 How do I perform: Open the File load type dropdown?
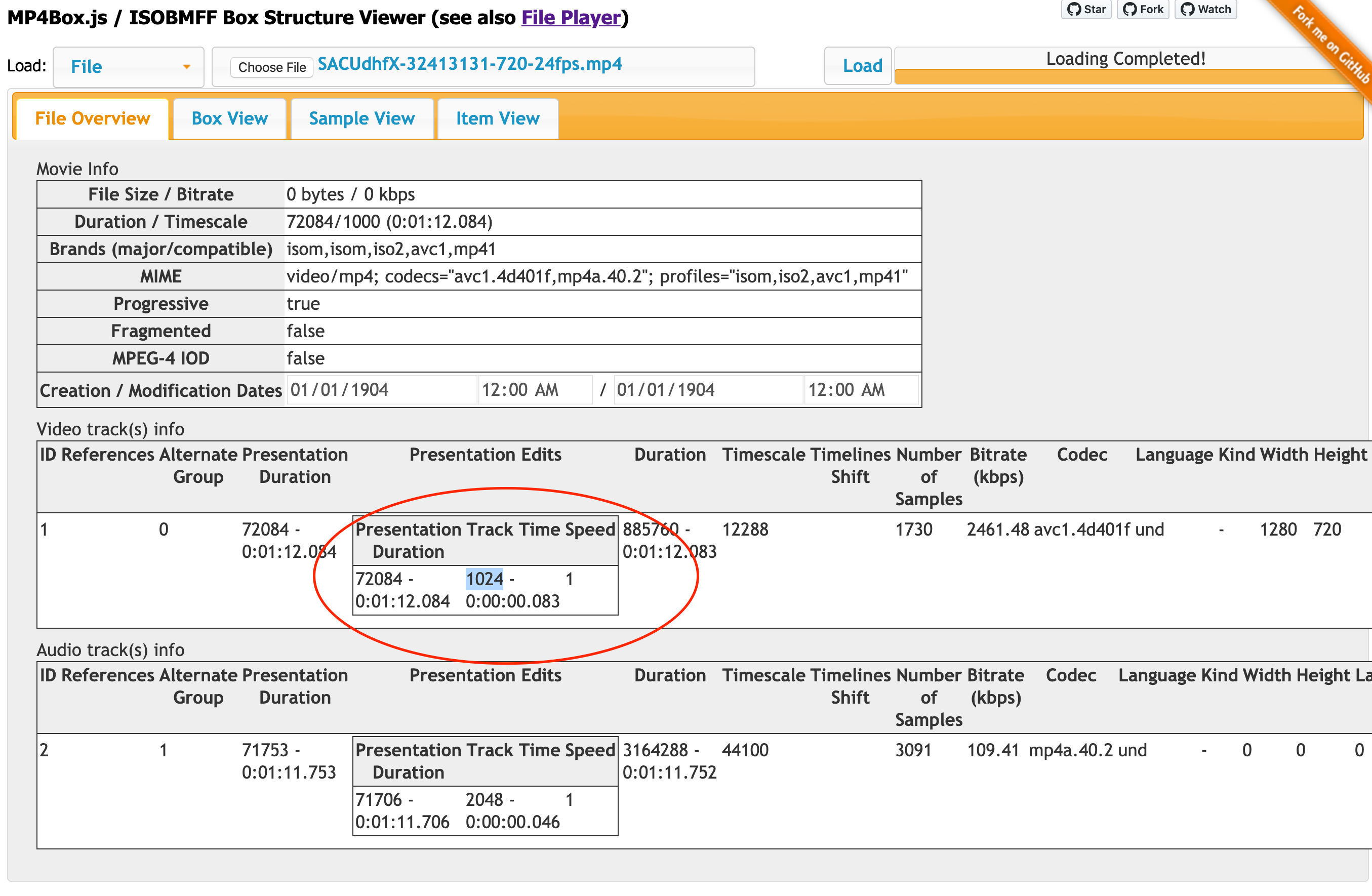(128, 67)
